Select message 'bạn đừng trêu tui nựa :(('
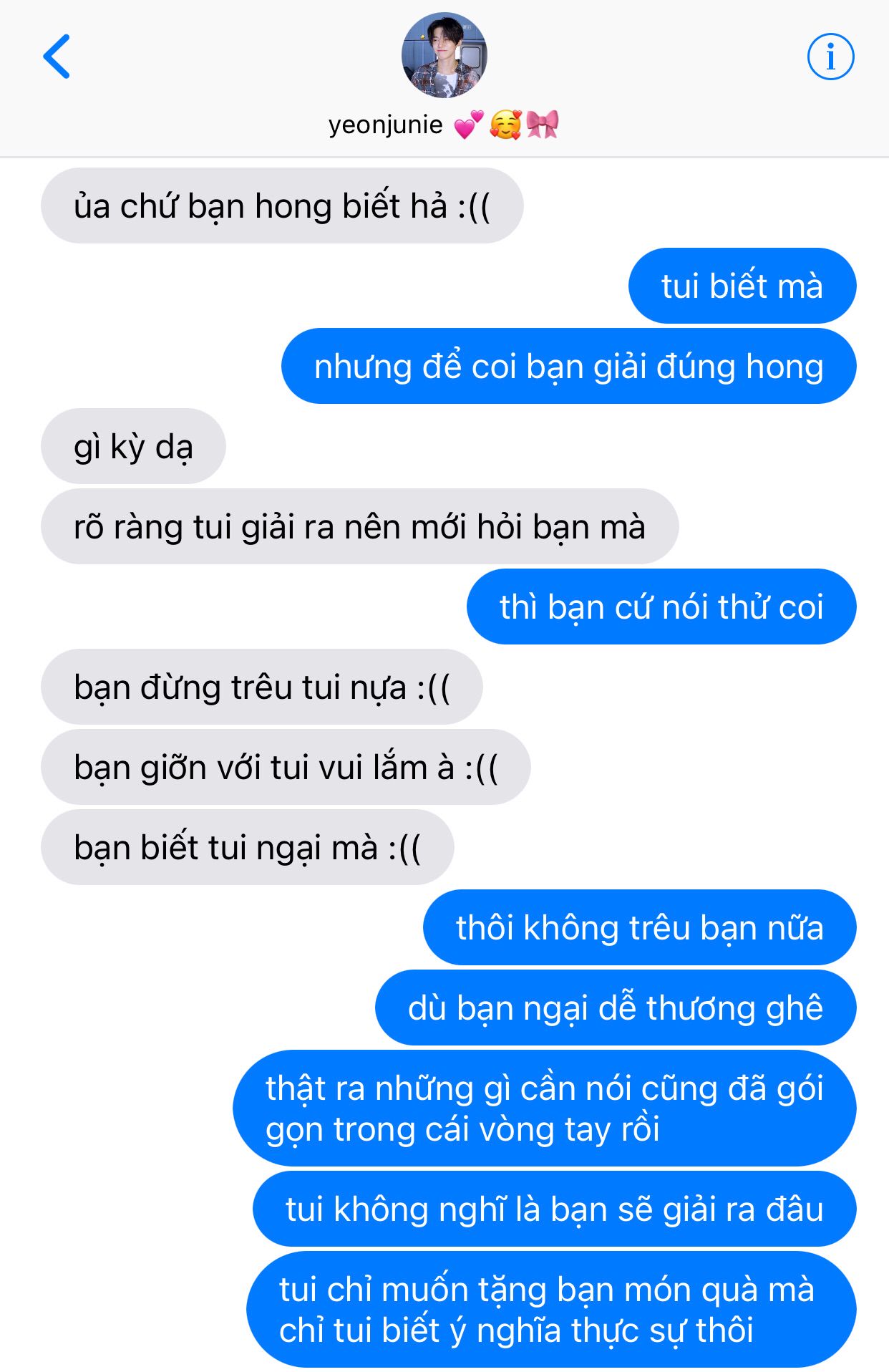Viewport: 889px width, 1372px height. [262, 687]
